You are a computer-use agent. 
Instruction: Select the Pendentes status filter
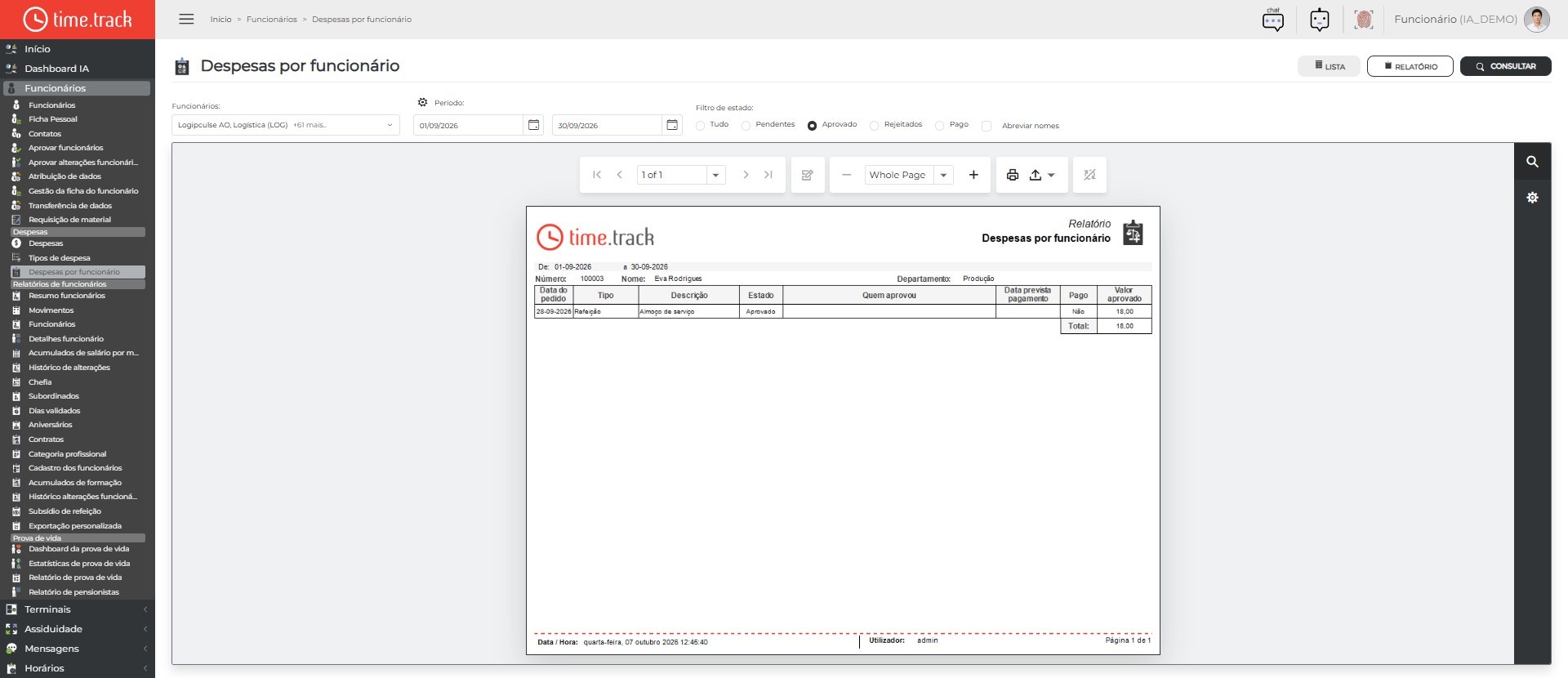pyautogui.click(x=746, y=126)
